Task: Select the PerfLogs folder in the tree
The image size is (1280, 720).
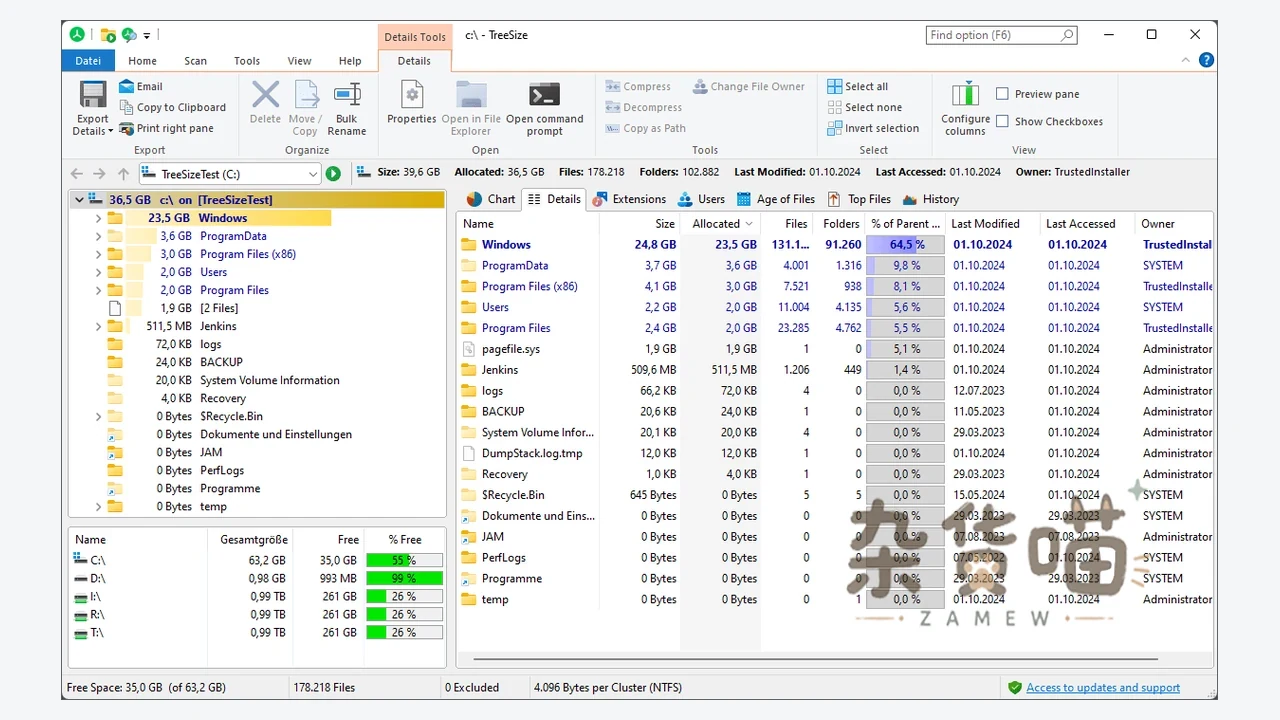Action: coord(222,470)
